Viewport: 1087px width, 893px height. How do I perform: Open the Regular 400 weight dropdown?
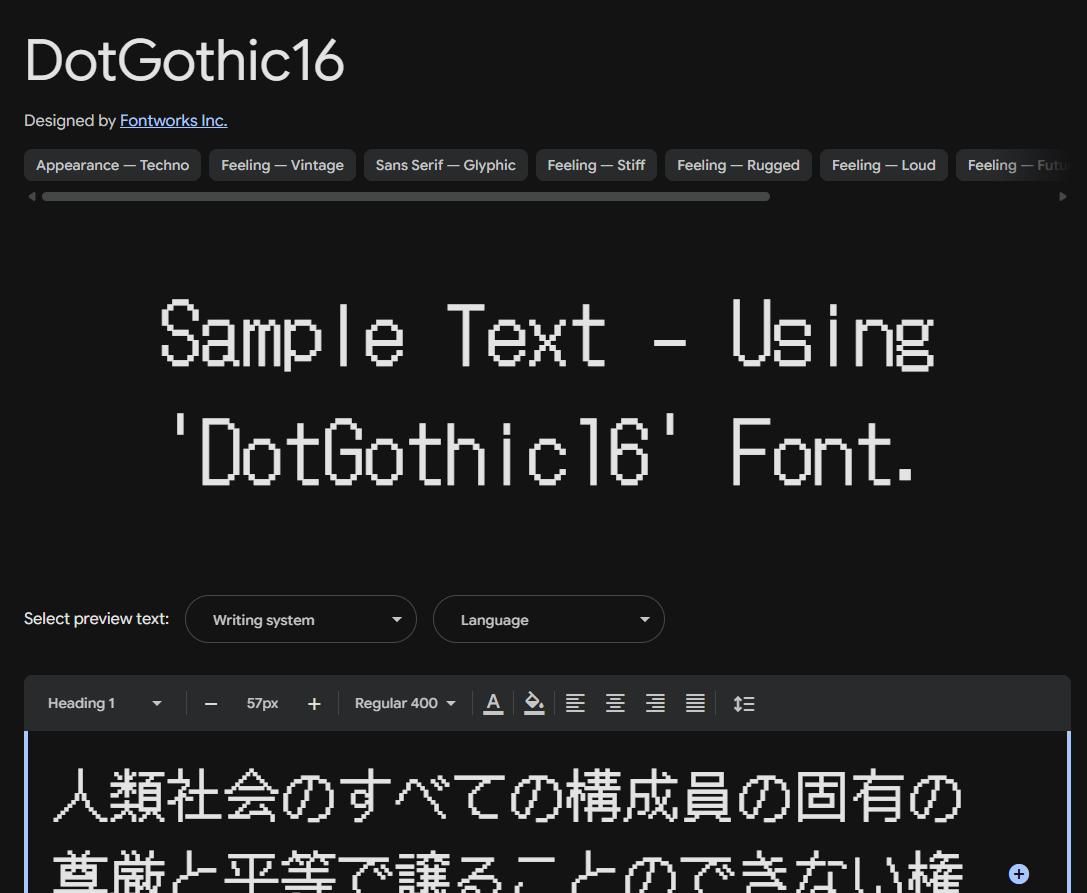405,703
